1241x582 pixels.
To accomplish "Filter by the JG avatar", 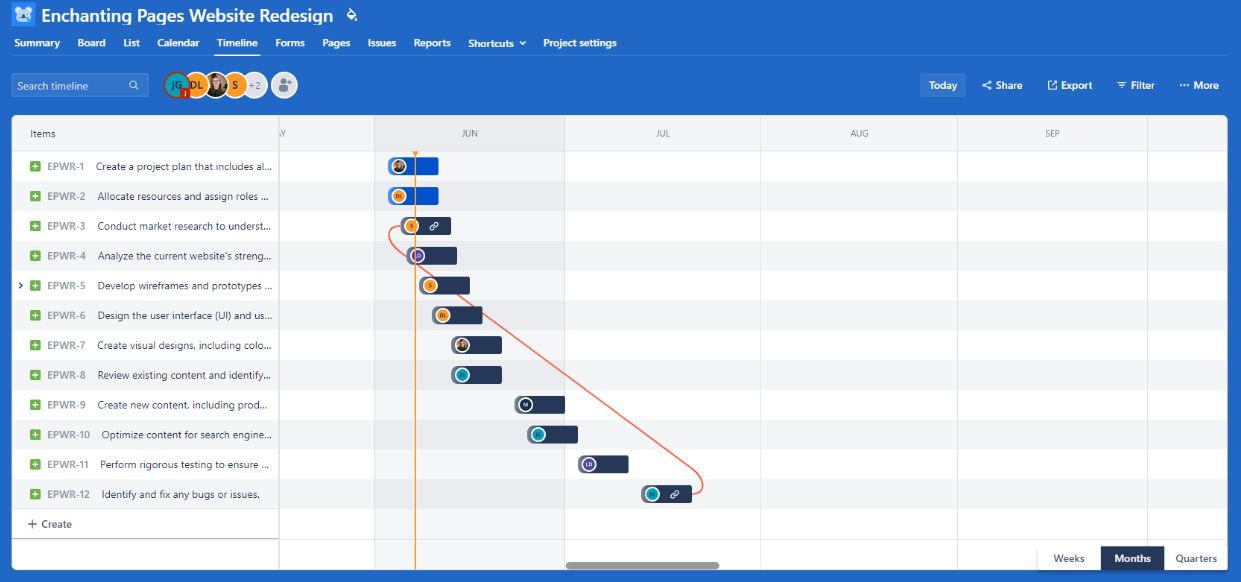I will pyautogui.click(x=177, y=86).
